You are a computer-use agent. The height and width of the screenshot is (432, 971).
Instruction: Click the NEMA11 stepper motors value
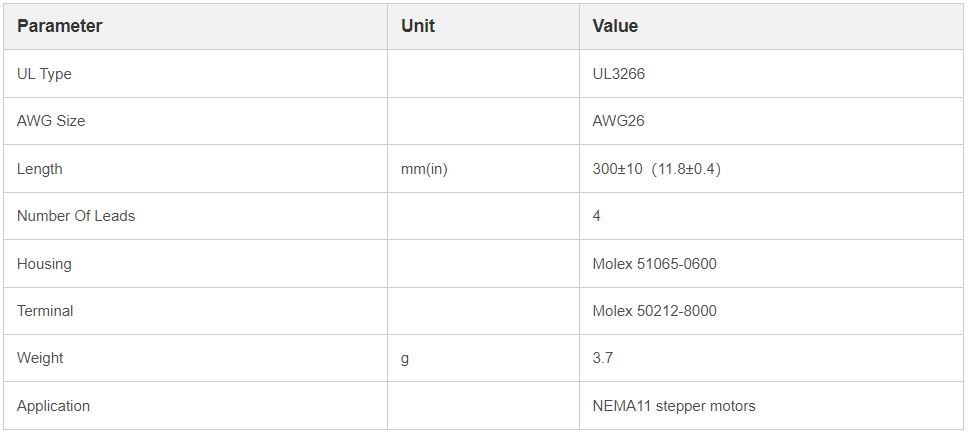[x=674, y=406]
